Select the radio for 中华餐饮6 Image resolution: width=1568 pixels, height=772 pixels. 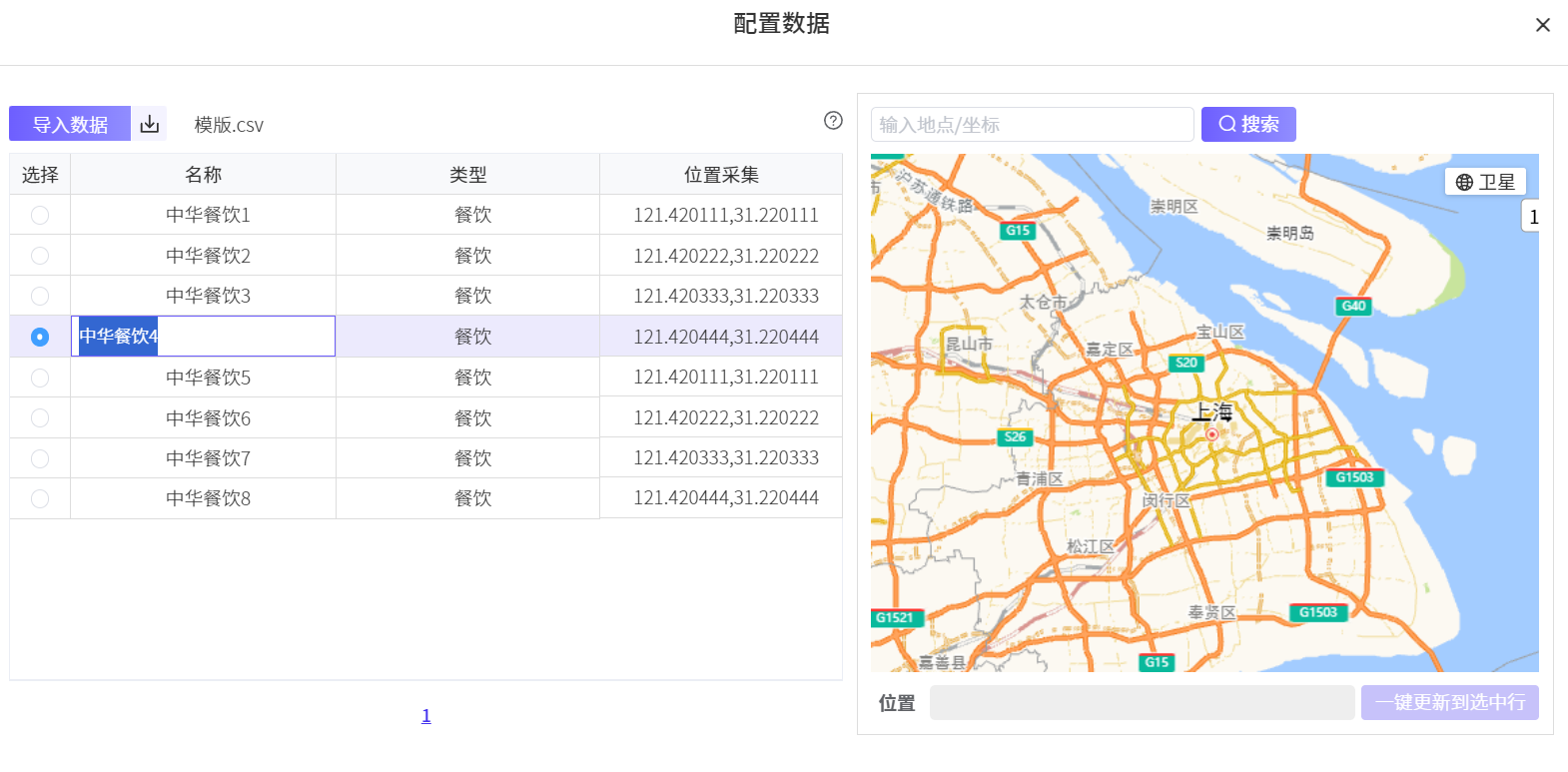pos(40,417)
